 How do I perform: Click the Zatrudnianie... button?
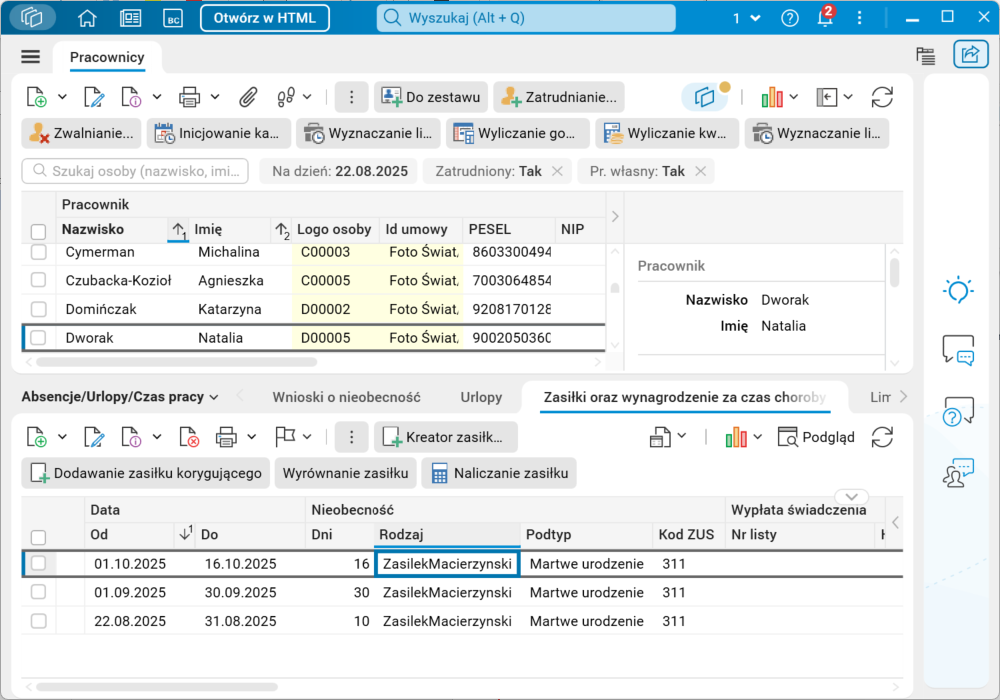click(x=559, y=98)
